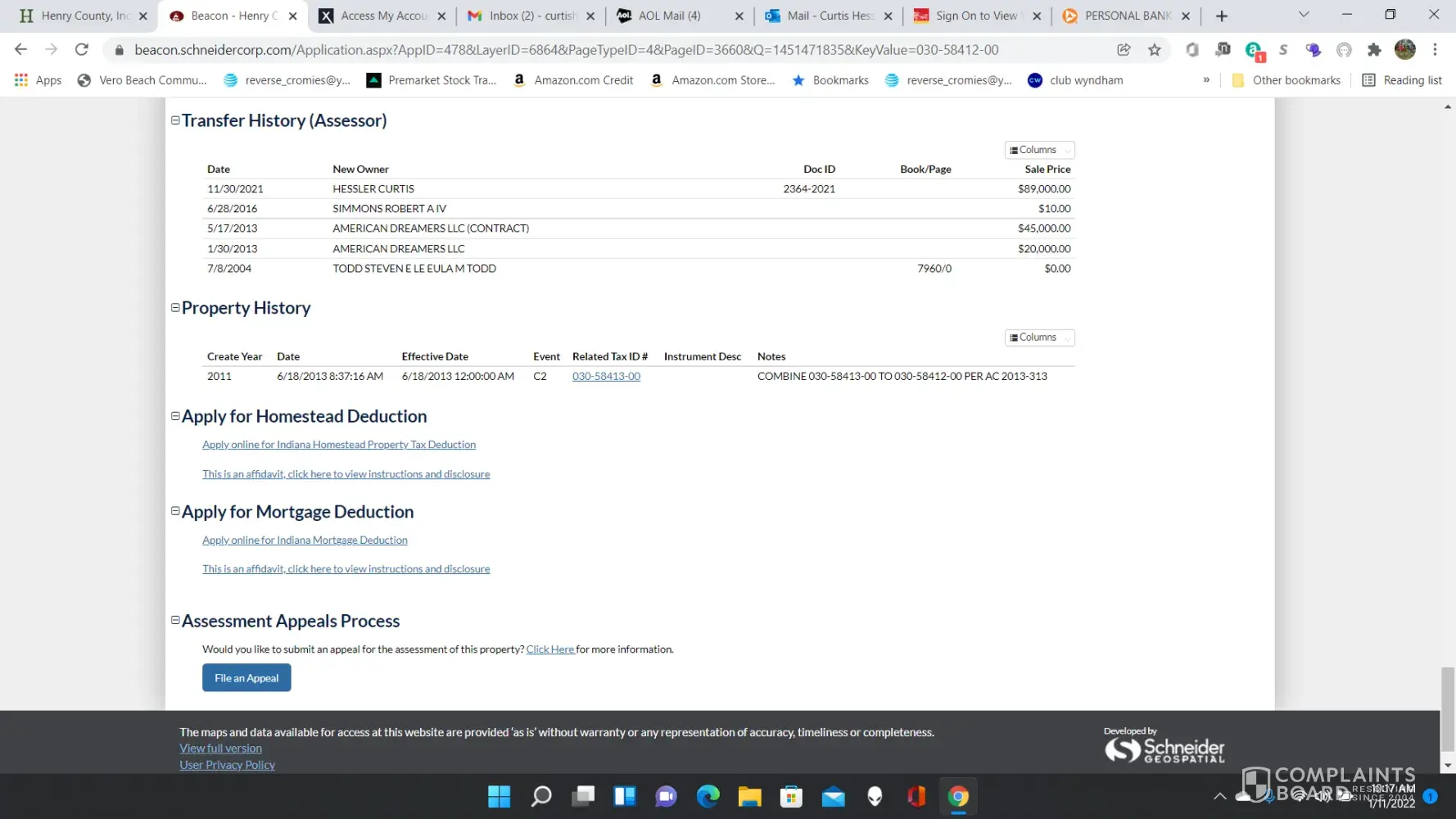Open Columns dropdown in Property History table
Viewport: 1456px width, 819px height.
pyautogui.click(x=1039, y=337)
